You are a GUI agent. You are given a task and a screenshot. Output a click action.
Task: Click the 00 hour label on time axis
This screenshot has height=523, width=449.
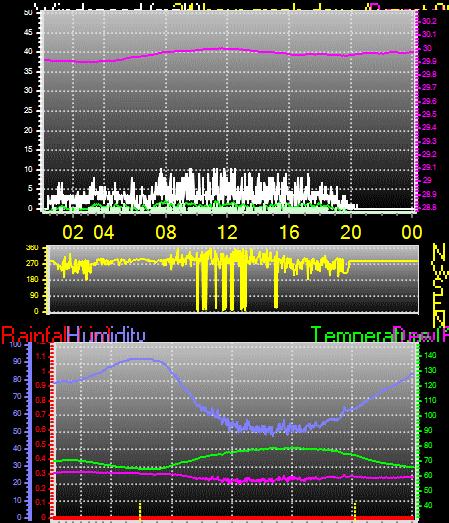coord(412,232)
